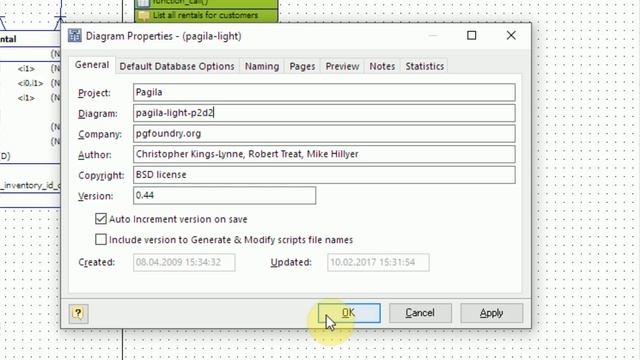
Task: Confirm dialog with OK button
Action: tap(349, 313)
